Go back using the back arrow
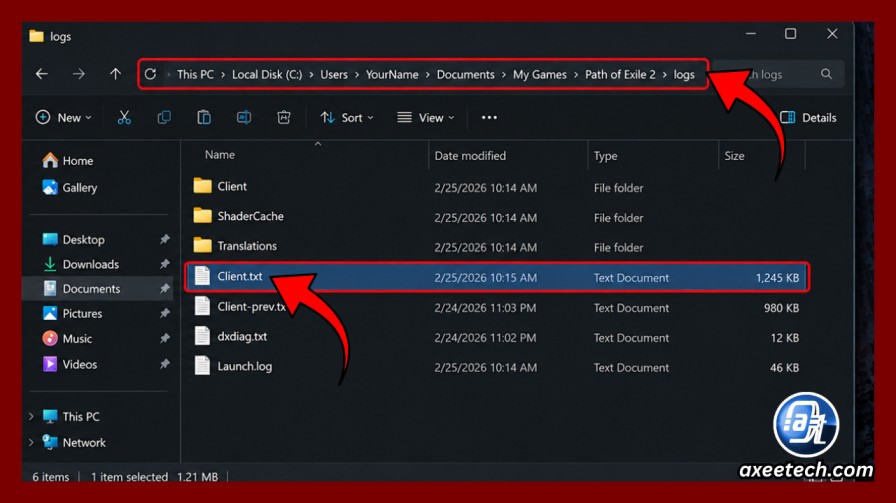Image resolution: width=896 pixels, height=503 pixels. [x=42, y=74]
